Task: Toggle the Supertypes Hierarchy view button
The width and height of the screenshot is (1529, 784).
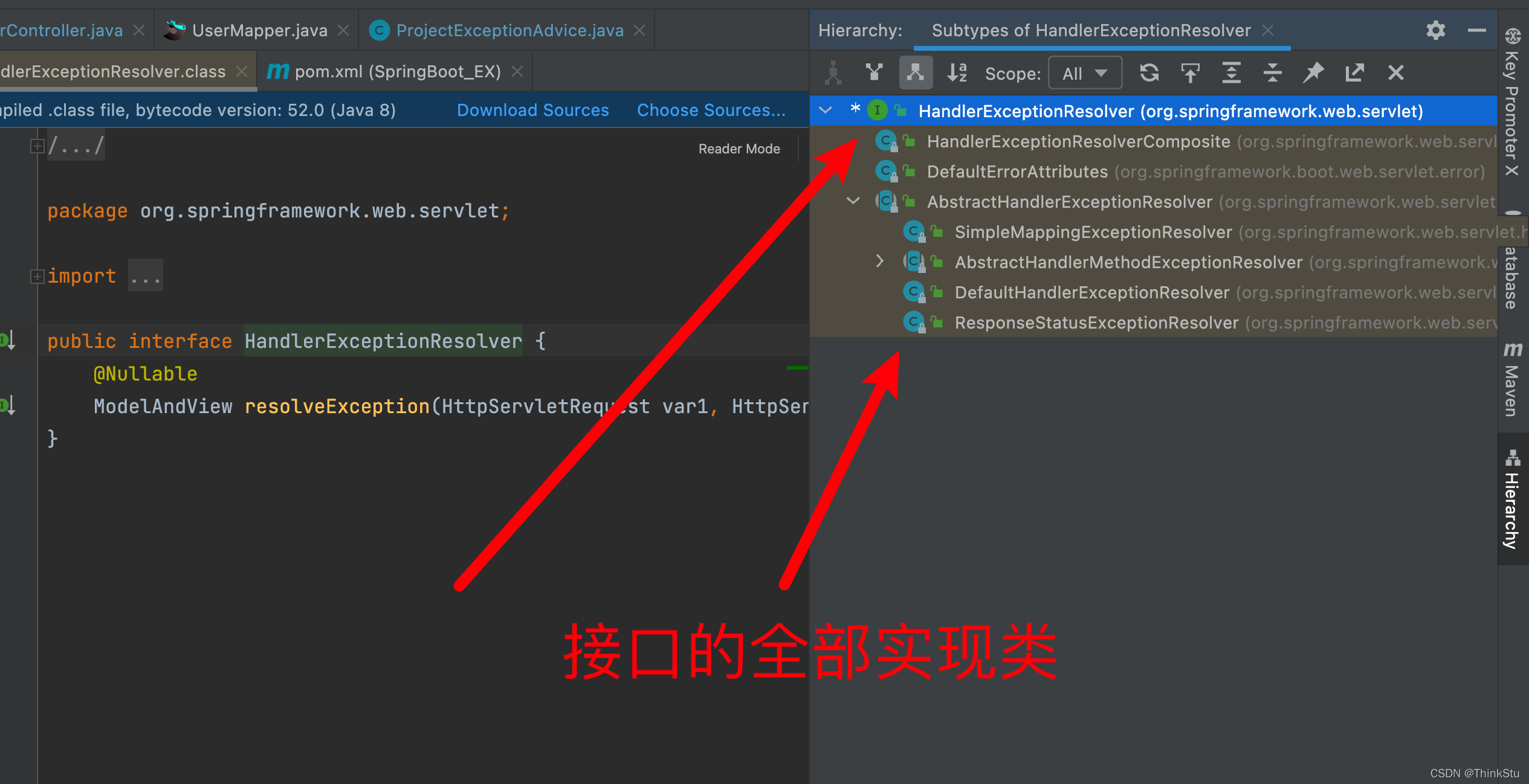Action: pos(874,73)
